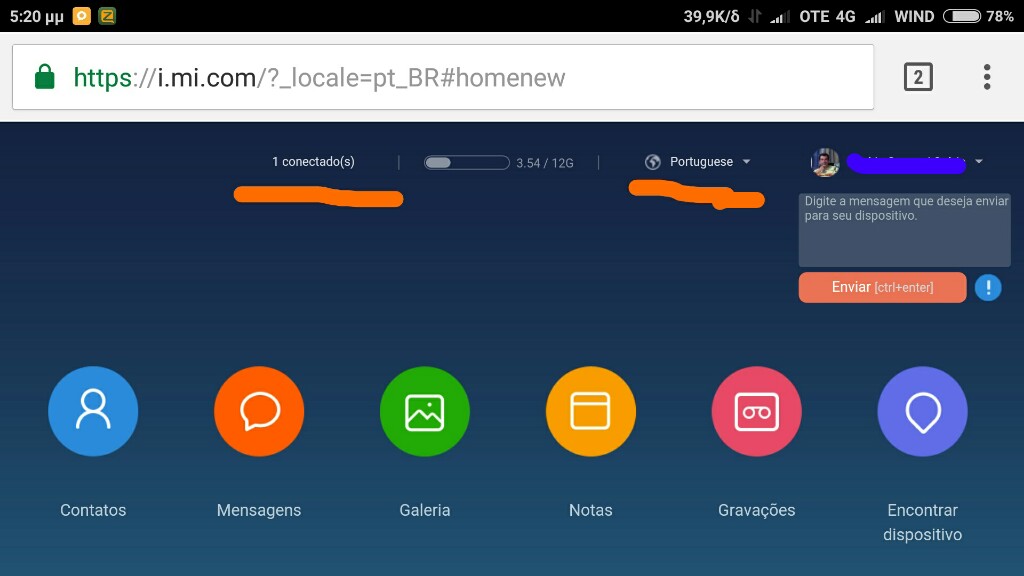Open the Notas notes icon
This screenshot has height=576, width=1024.
[591, 411]
